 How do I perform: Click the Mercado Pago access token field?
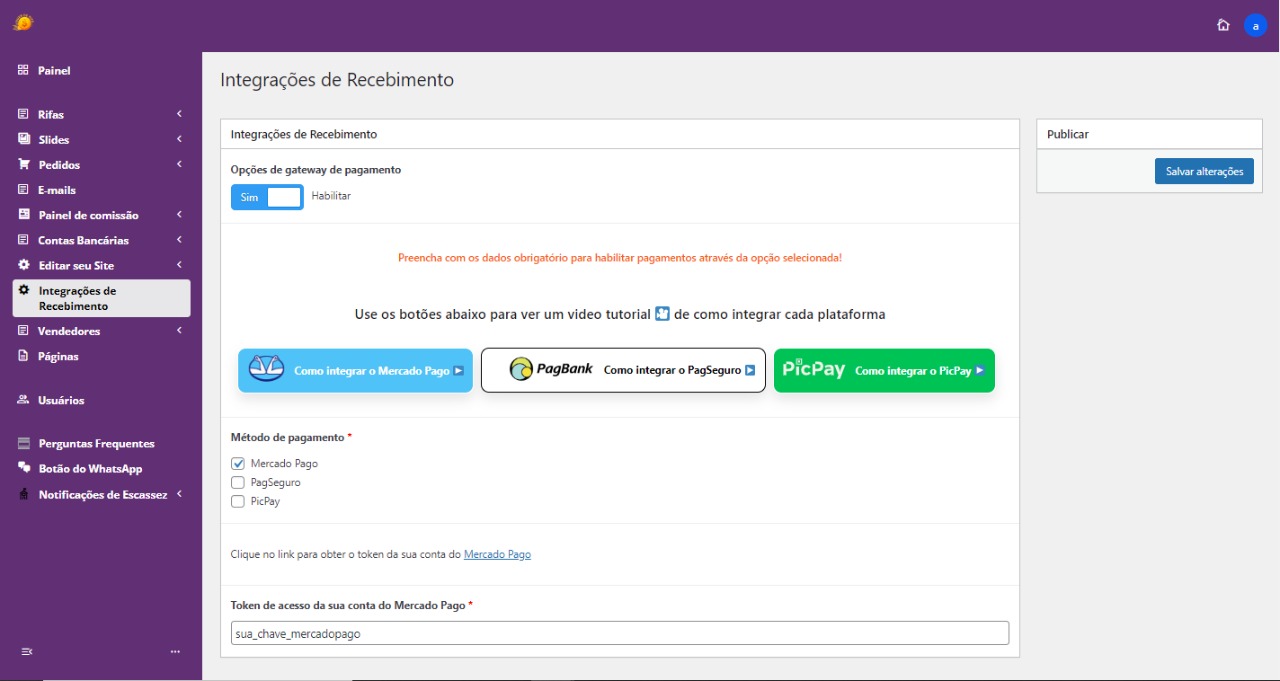tap(619, 634)
